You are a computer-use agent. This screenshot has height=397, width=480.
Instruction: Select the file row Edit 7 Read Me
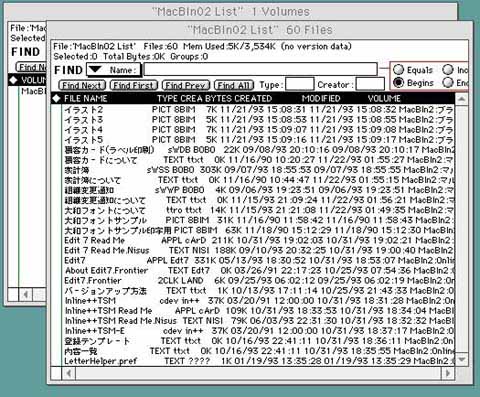[259, 240]
